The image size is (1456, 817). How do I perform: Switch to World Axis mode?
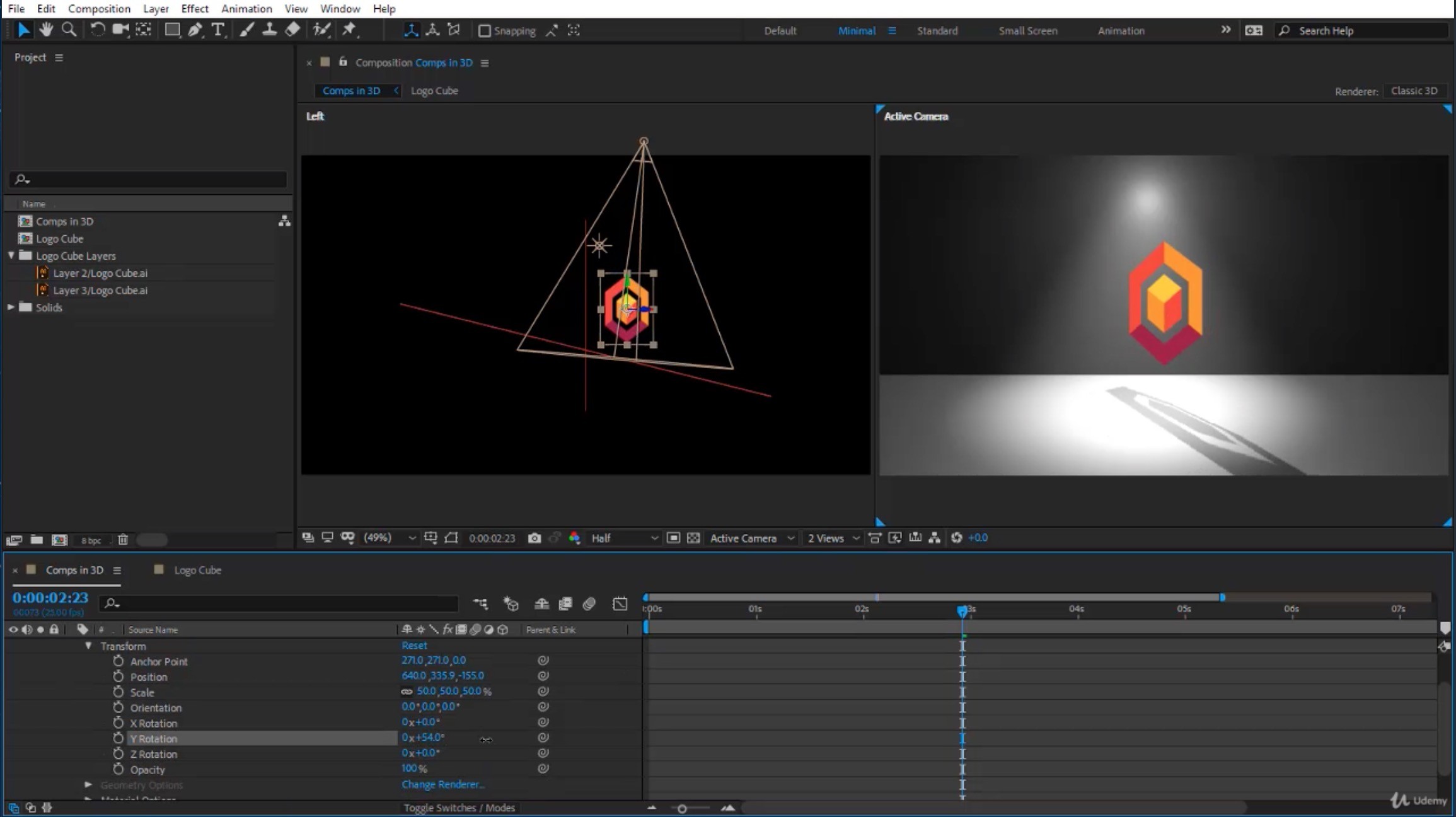point(432,30)
